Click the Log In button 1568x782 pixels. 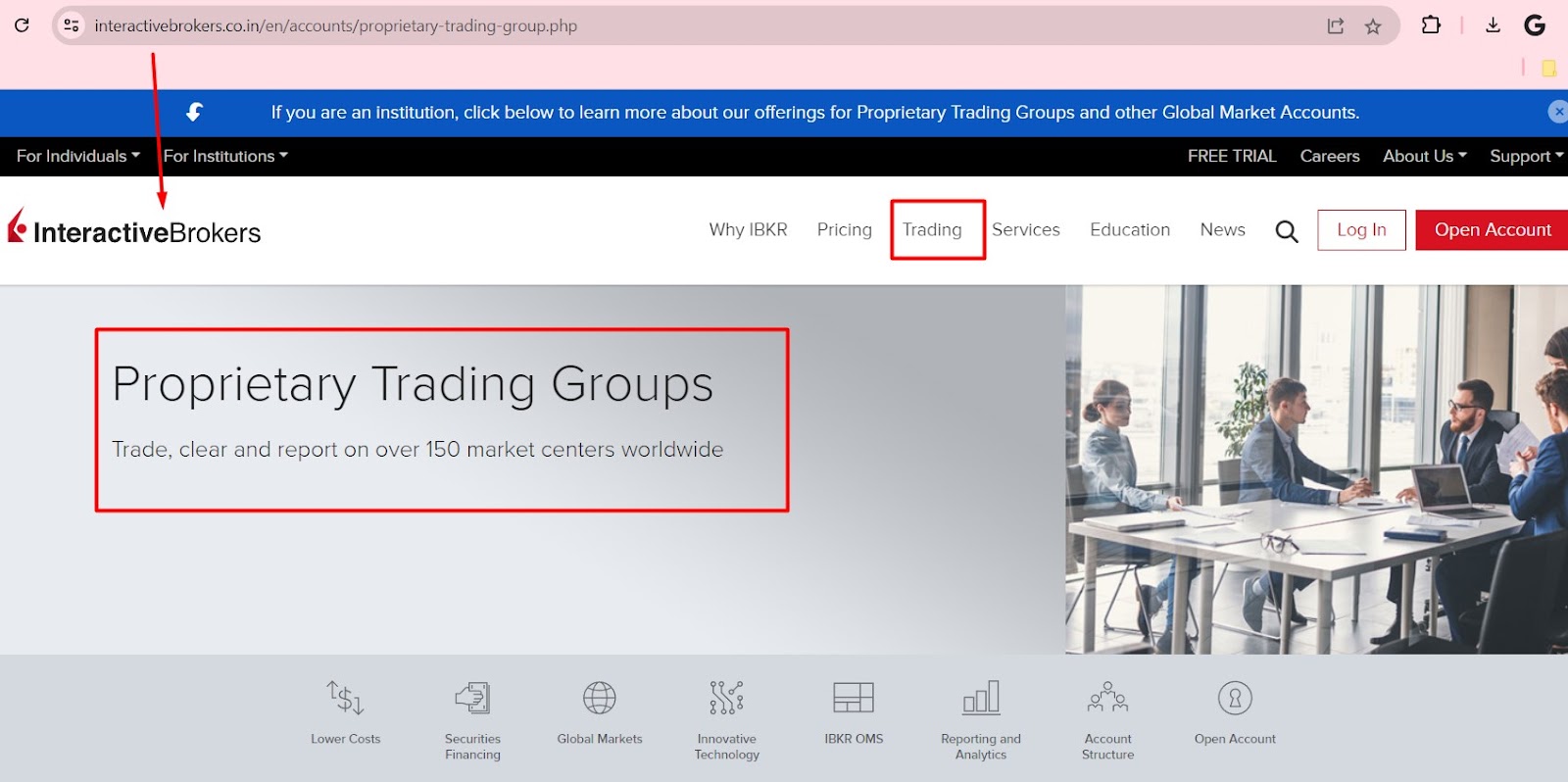coord(1361,229)
